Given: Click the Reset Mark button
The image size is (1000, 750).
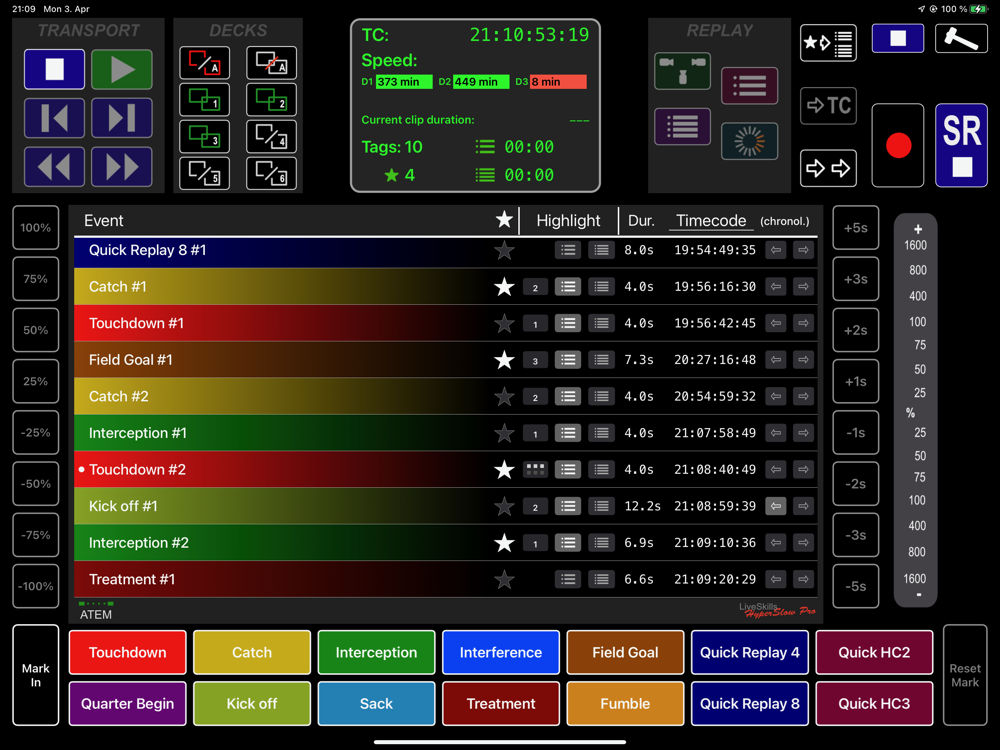Looking at the screenshot, I should [x=965, y=675].
